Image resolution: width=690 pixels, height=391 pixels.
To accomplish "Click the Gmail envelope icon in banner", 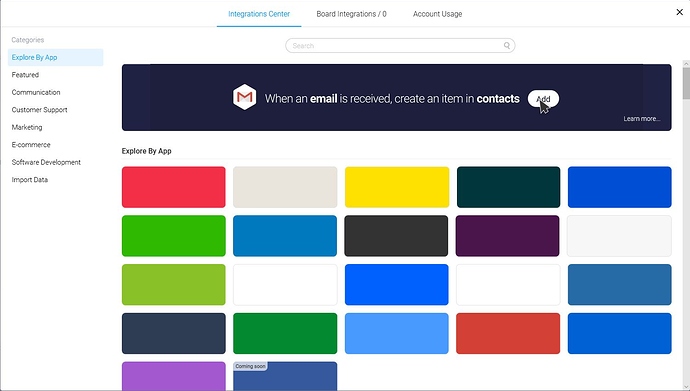I will click(244, 97).
